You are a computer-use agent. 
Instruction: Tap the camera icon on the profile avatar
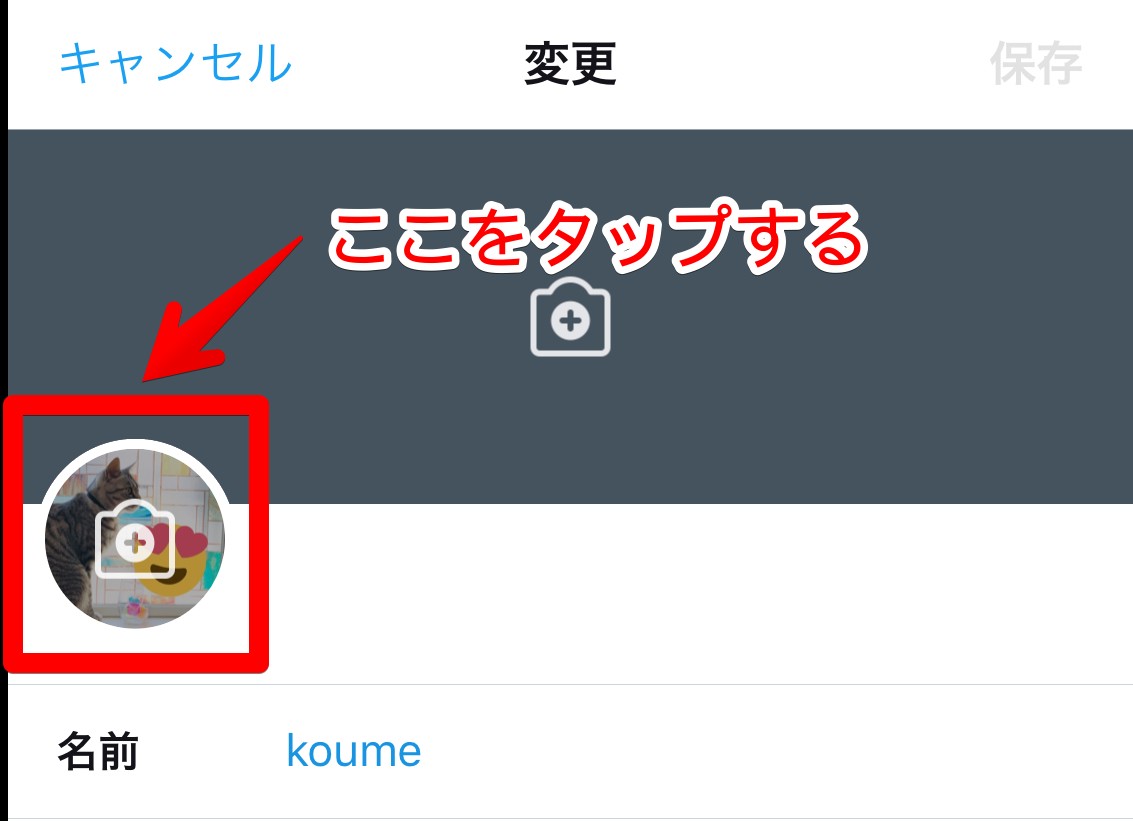[135, 538]
